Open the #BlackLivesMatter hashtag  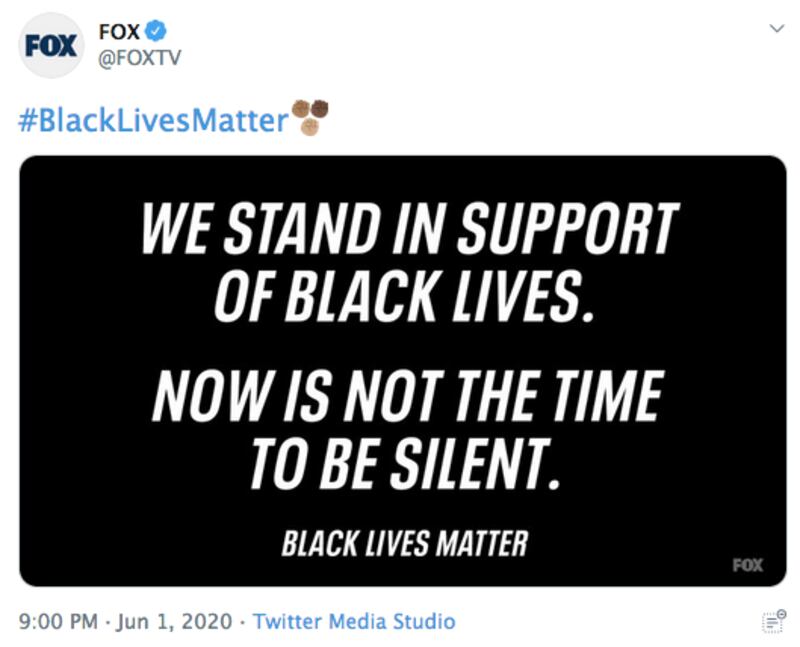(153, 120)
